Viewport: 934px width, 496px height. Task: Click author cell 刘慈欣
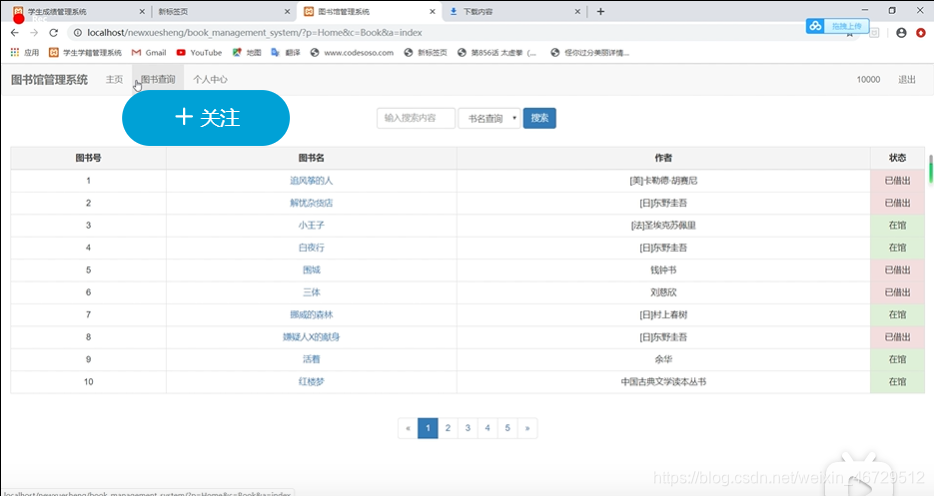point(663,292)
